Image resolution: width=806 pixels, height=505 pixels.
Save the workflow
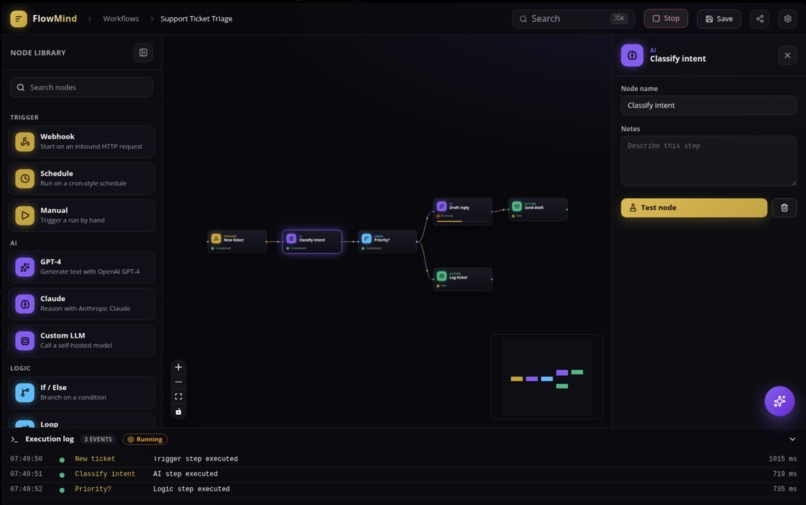[719, 19]
